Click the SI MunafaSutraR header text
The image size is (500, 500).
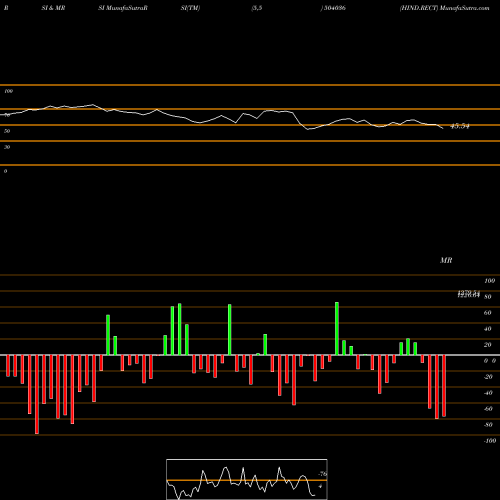tap(123, 8)
